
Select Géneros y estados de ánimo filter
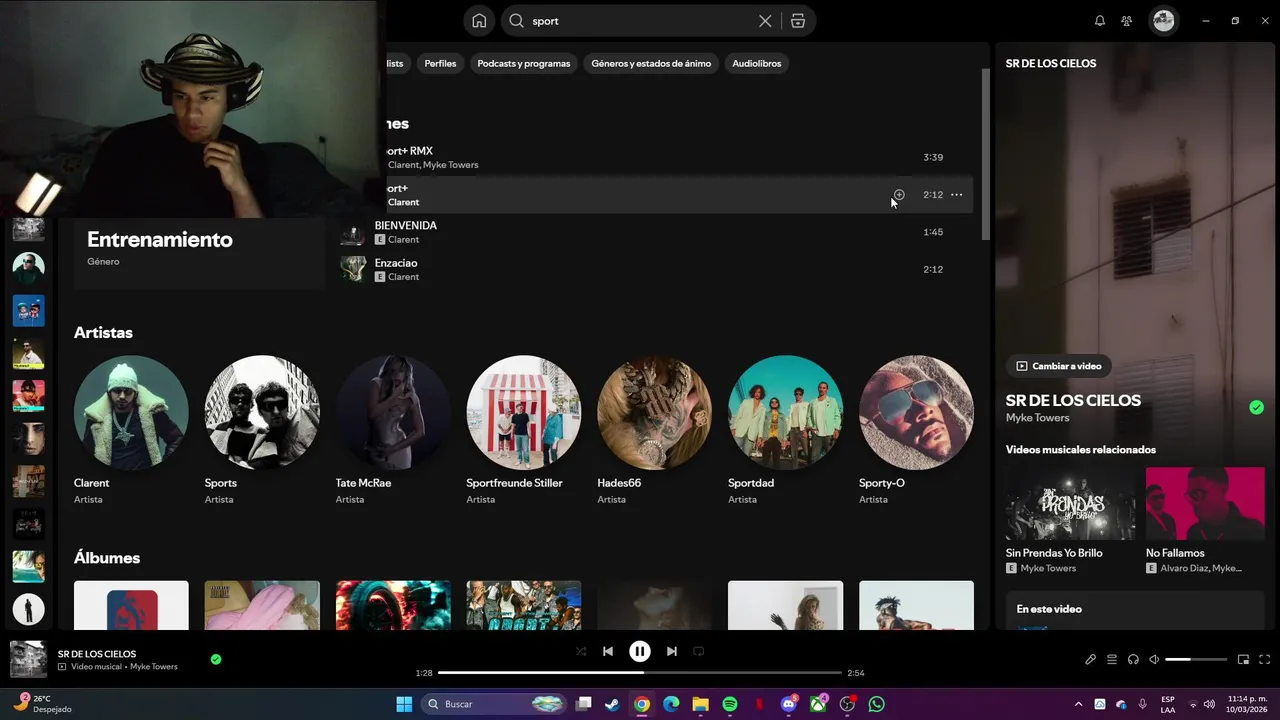(651, 63)
